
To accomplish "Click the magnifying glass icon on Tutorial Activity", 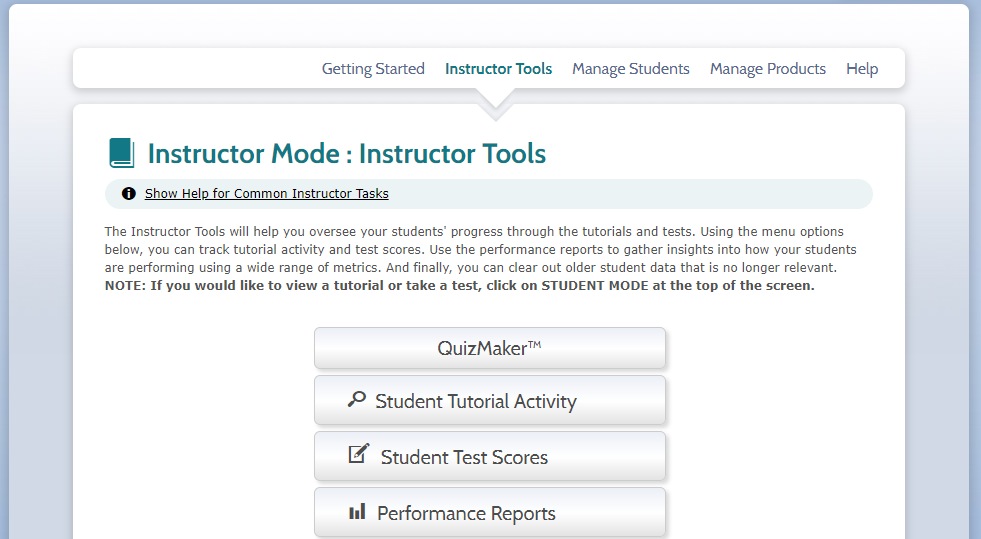I will [356, 400].
